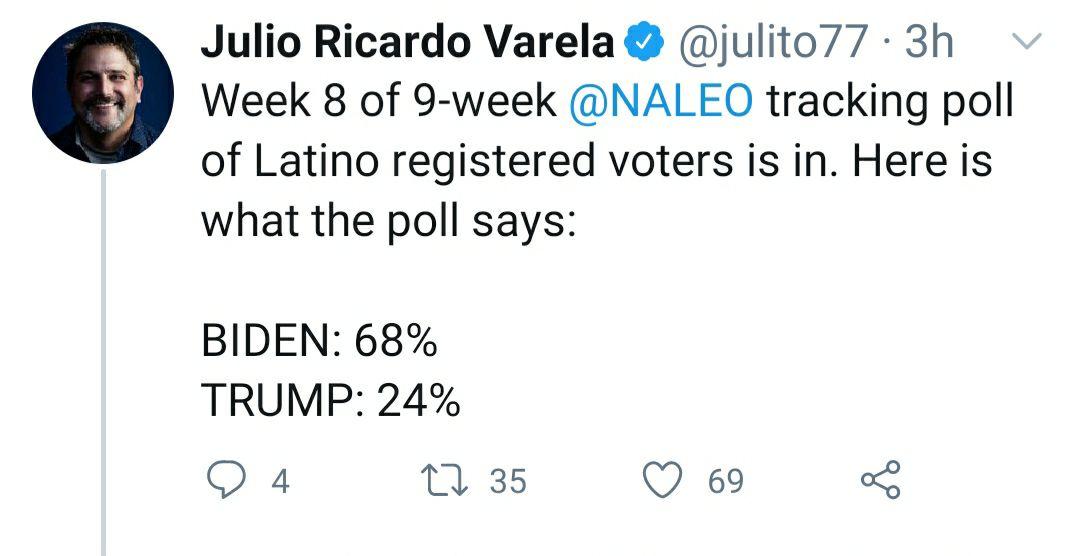The height and width of the screenshot is (556, 1080).
Task: Click the Julio Ricardo Varela display name
Action: pyautogui.click(x=407, y=43)
